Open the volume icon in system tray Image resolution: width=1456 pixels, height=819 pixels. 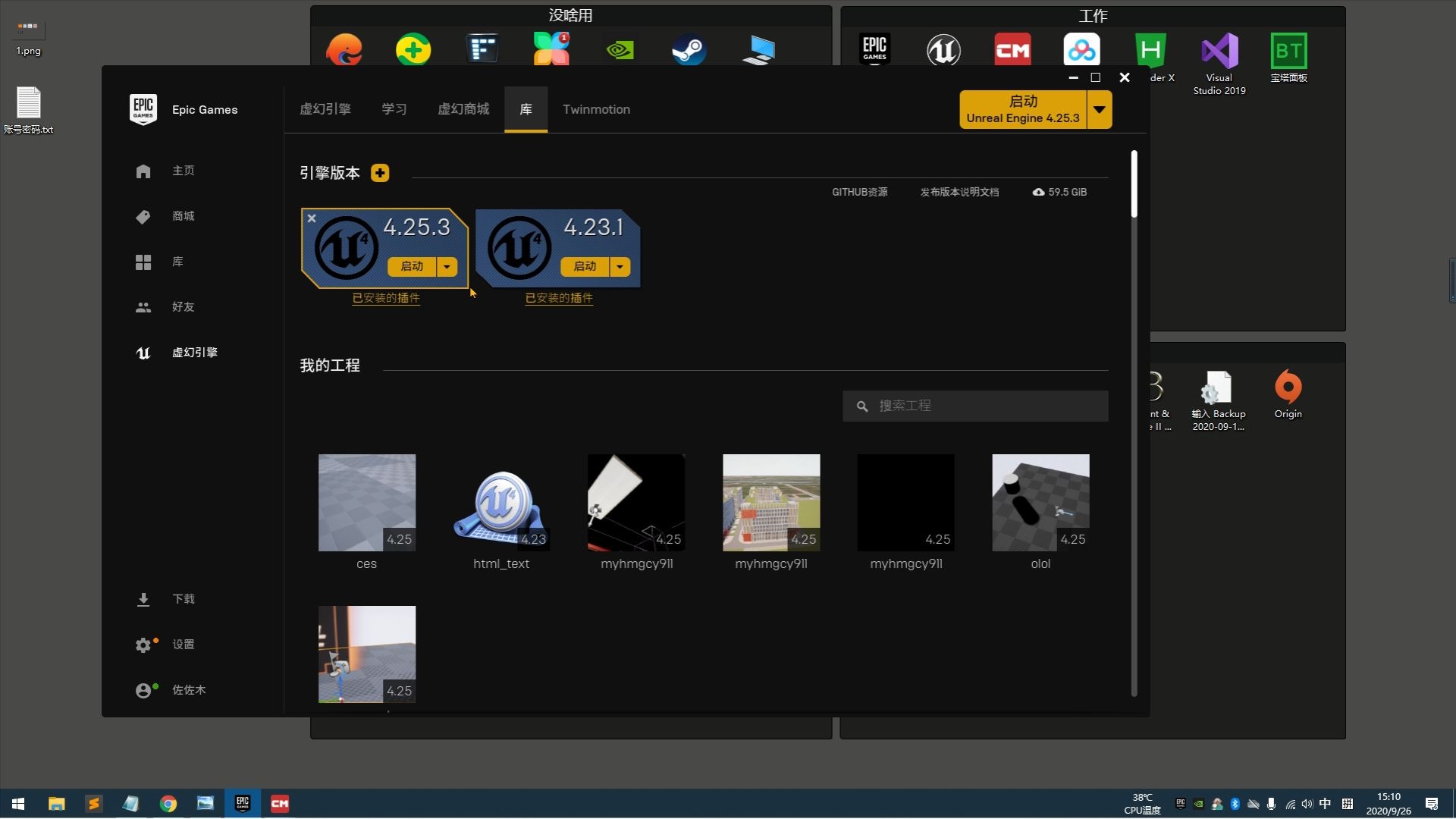click(x=1307, y=804)
